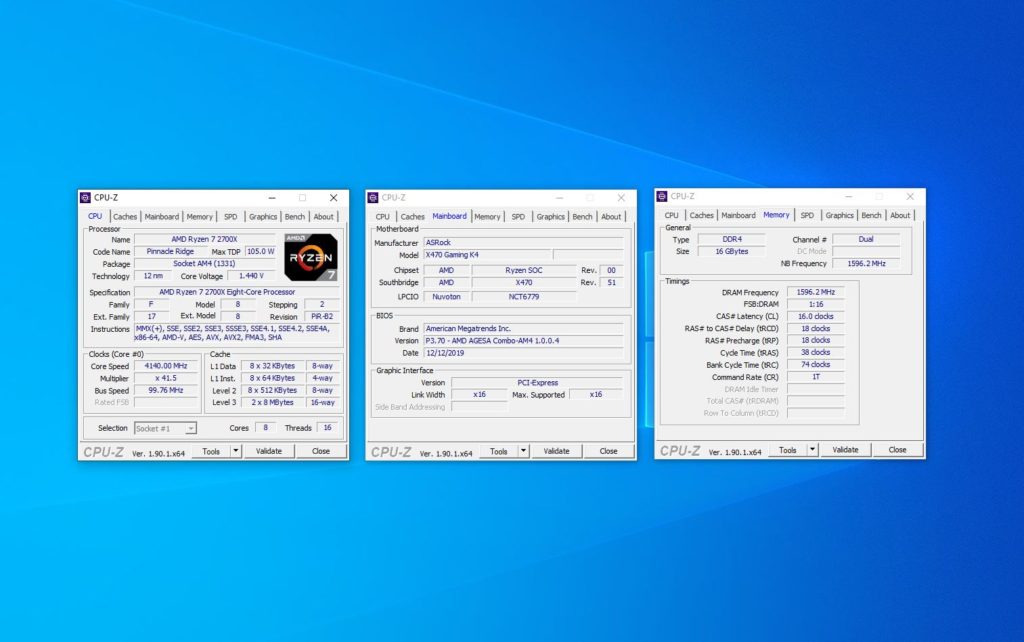1024x642 pixels.
Task: Click the Tools button in the Memory window
Action: point(787,450)
